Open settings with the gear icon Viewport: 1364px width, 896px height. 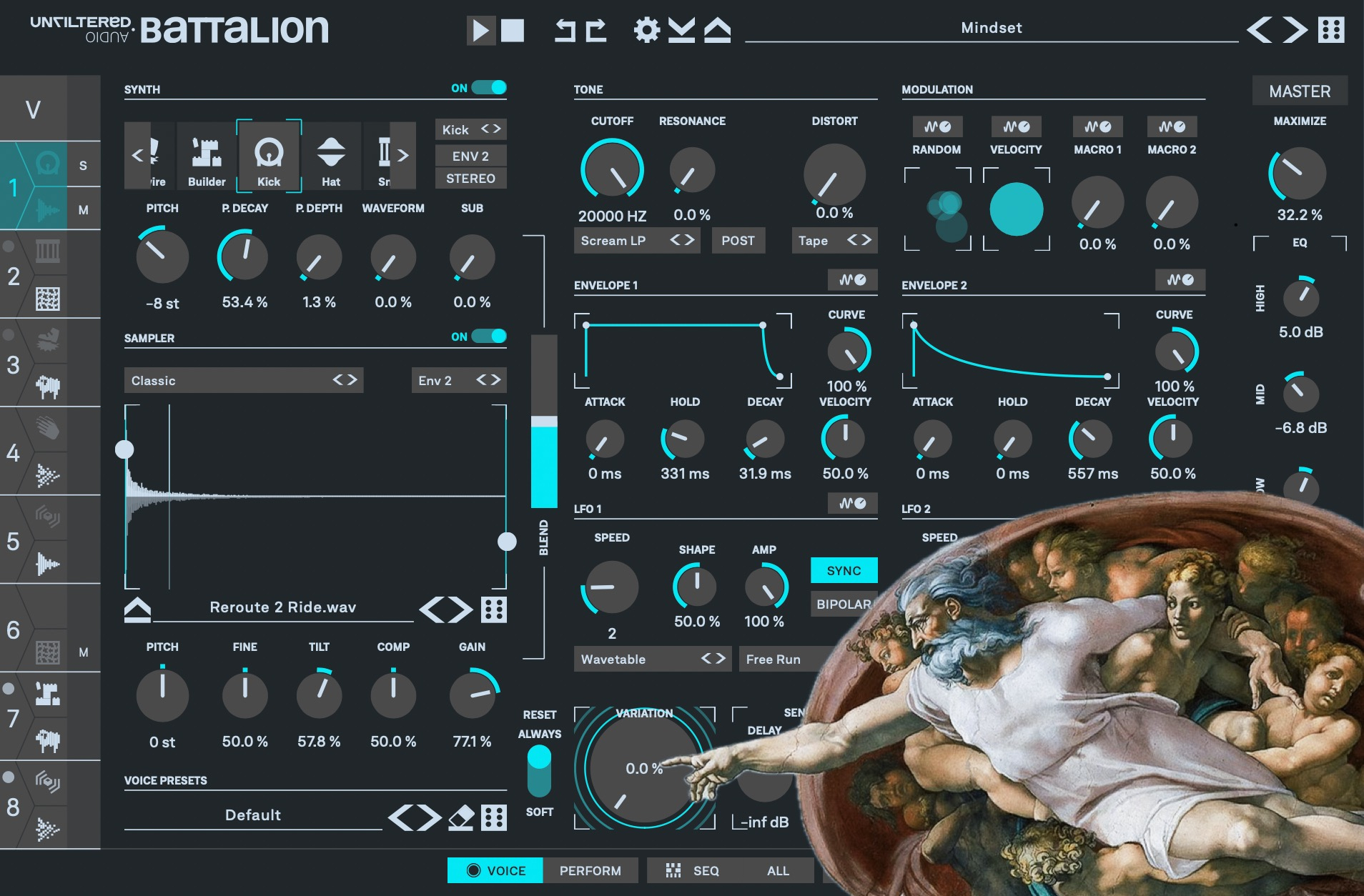pyautogui.click(x=647, y=30)
